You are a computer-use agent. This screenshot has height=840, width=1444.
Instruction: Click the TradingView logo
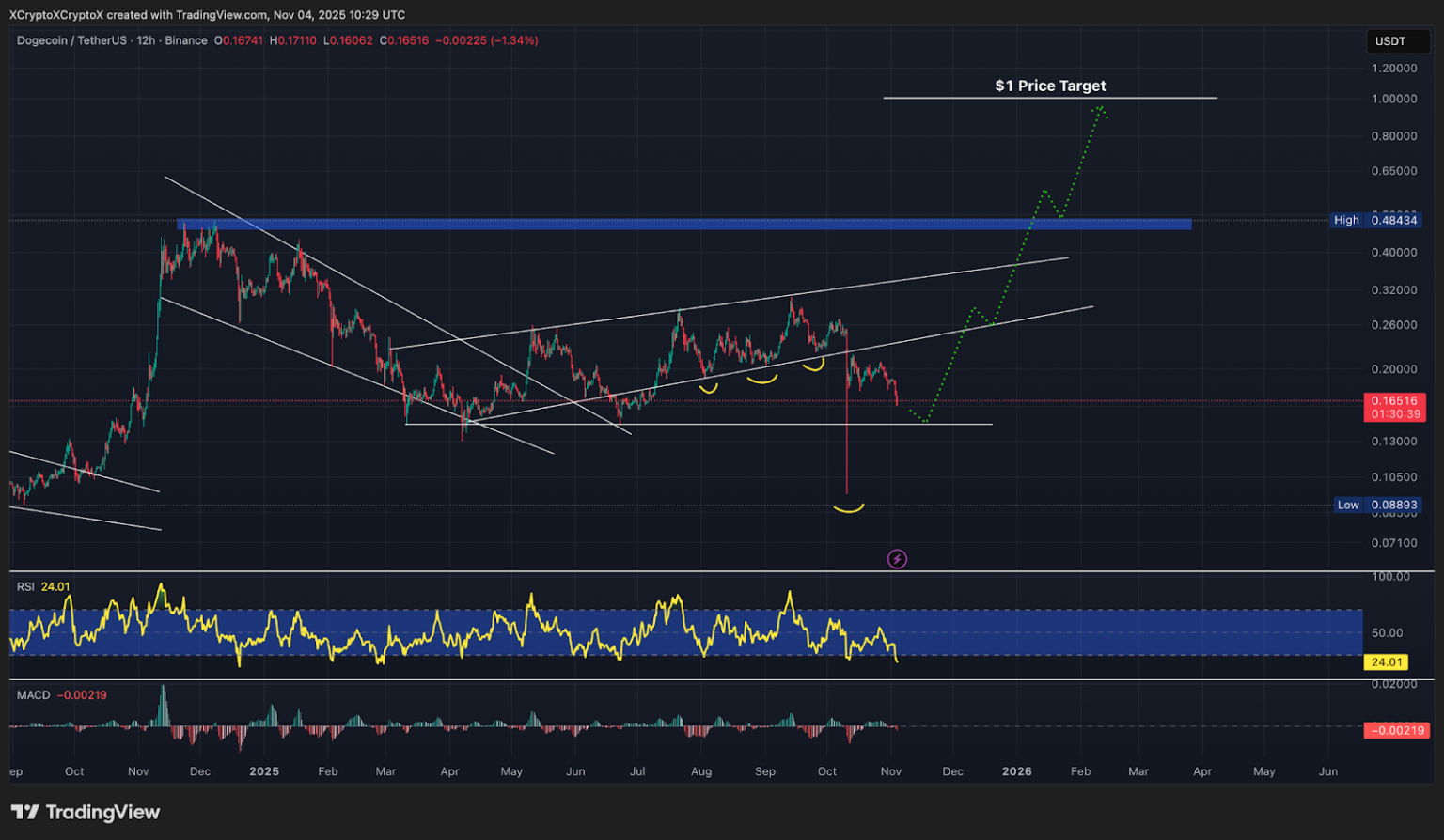tap(86, 813)
